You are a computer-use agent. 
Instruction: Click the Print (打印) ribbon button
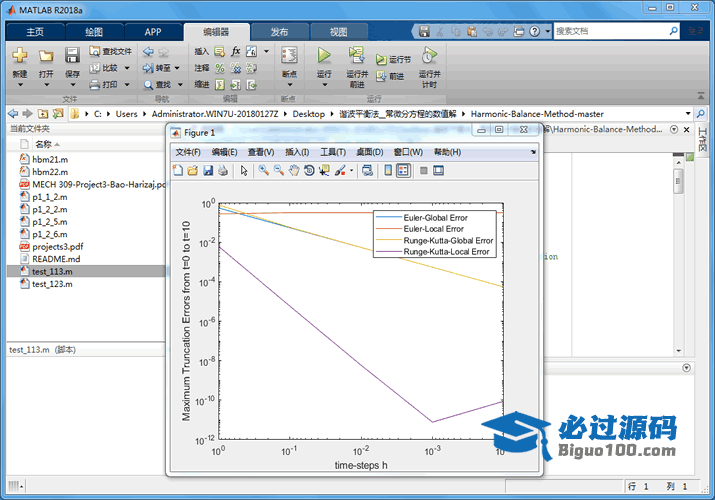[104, 84]
